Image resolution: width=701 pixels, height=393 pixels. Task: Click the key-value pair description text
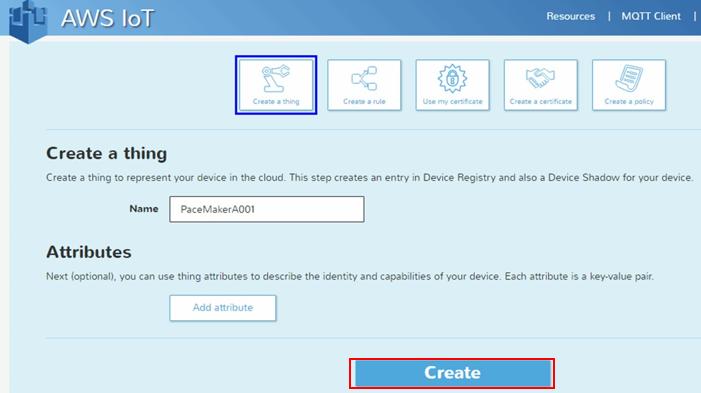[x=350, y=276]
